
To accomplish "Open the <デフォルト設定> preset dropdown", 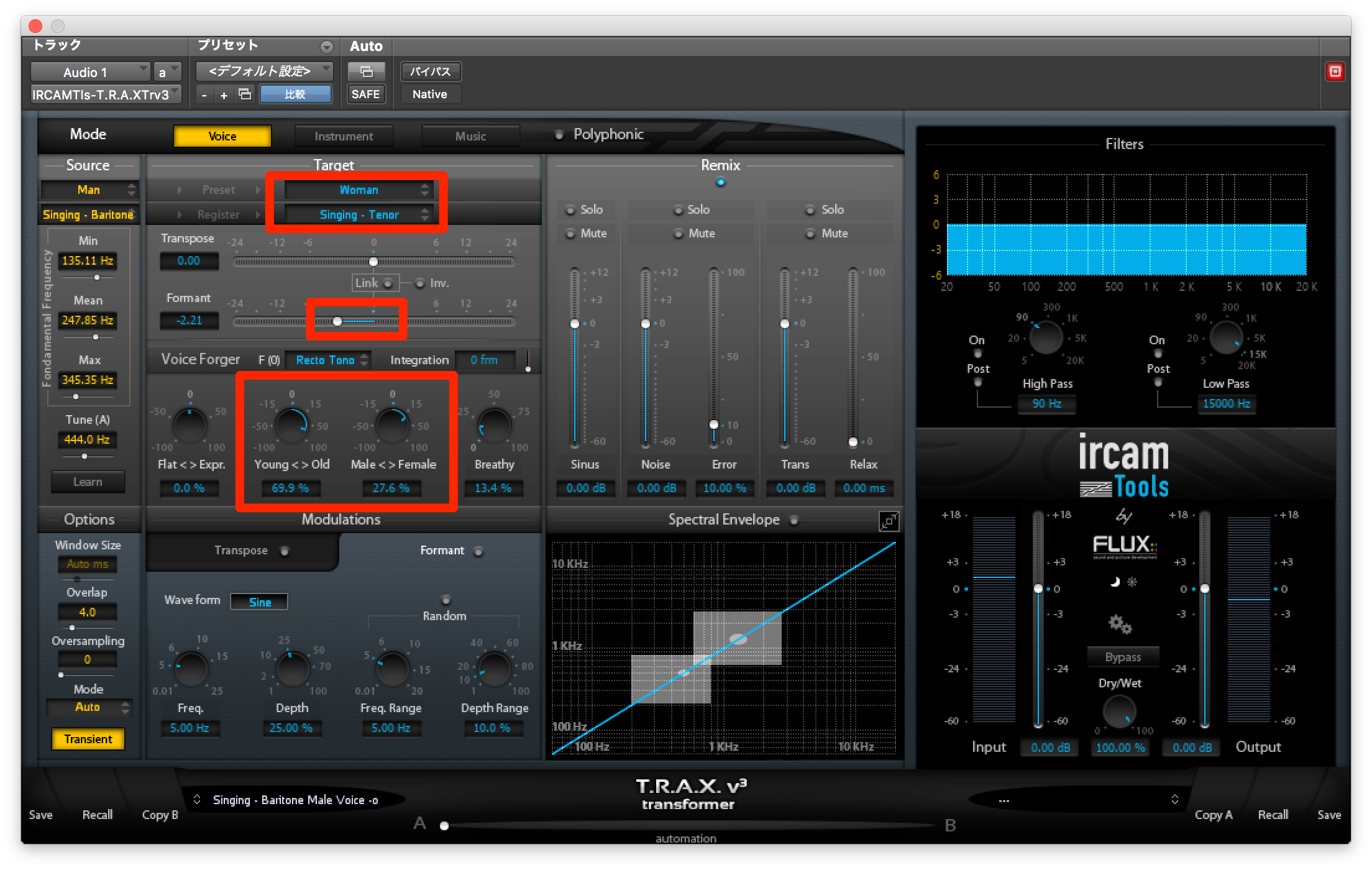I will click(264, 71).
